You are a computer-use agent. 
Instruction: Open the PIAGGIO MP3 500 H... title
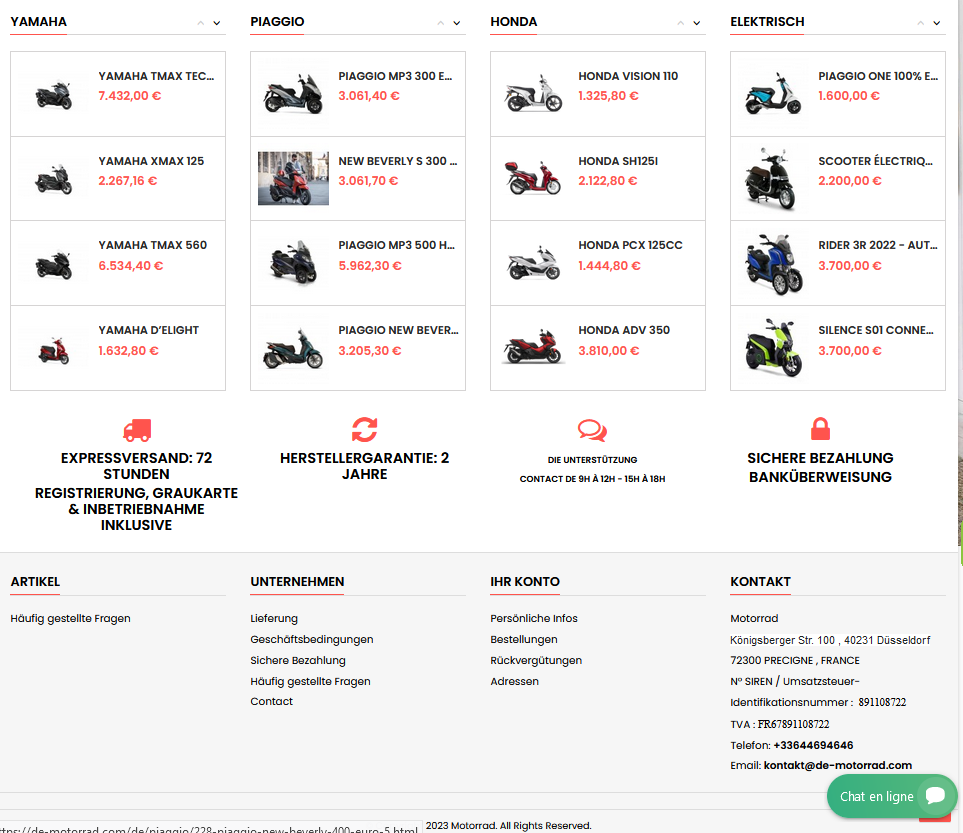click(396, 245)
